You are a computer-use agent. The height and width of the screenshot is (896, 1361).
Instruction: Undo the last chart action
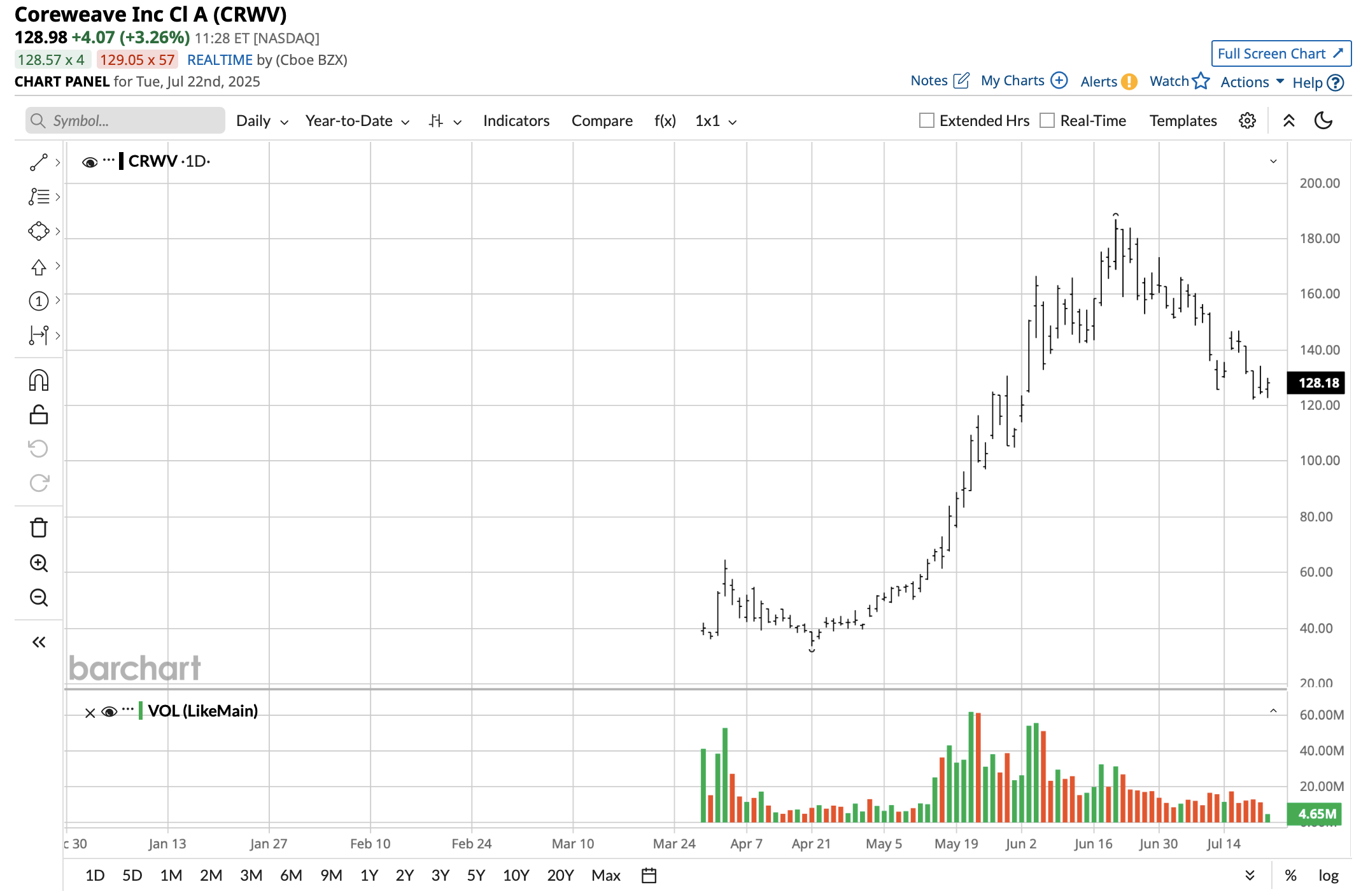39,449
